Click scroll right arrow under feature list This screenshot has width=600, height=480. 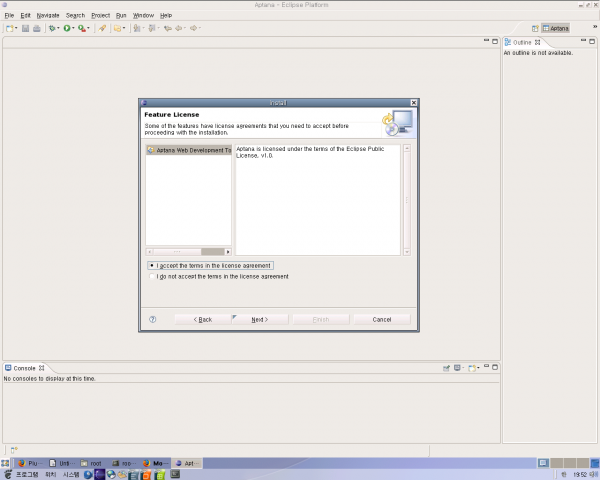click(228, 251)
